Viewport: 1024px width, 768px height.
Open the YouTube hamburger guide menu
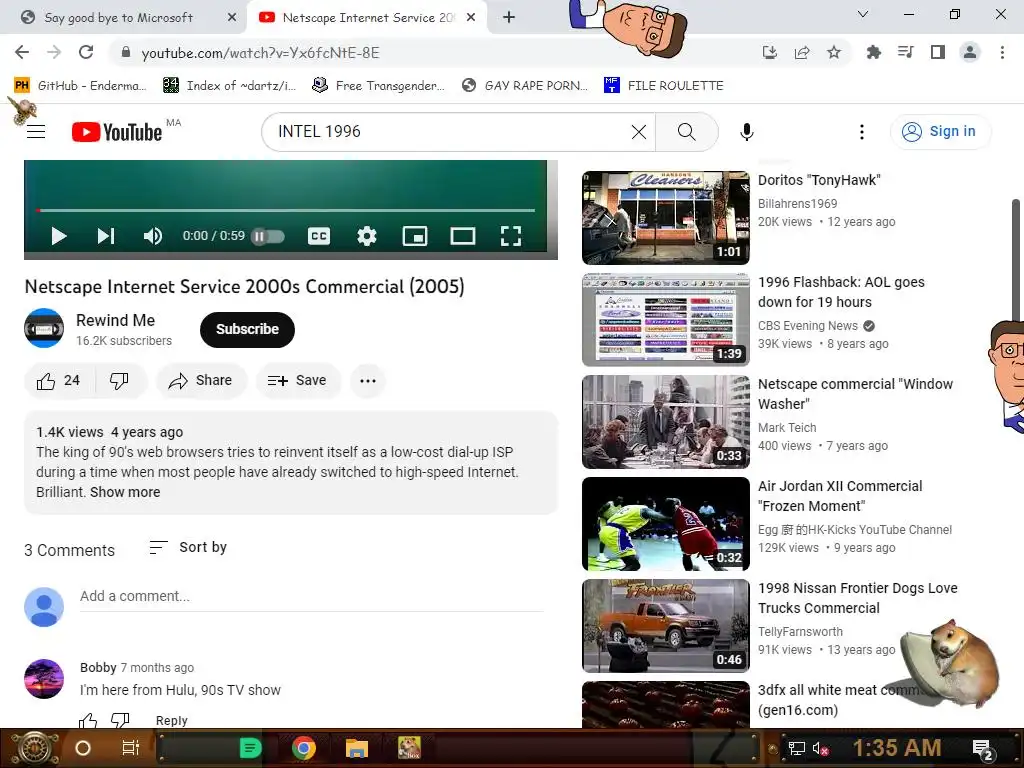coord(36,132)
